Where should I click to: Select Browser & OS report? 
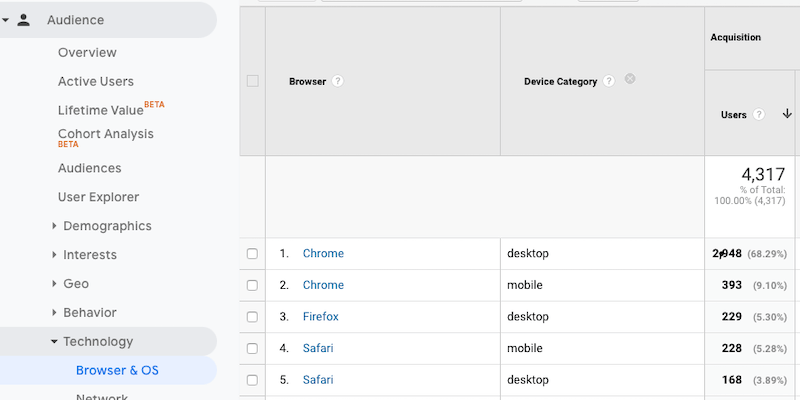click(x=117, y=370)
